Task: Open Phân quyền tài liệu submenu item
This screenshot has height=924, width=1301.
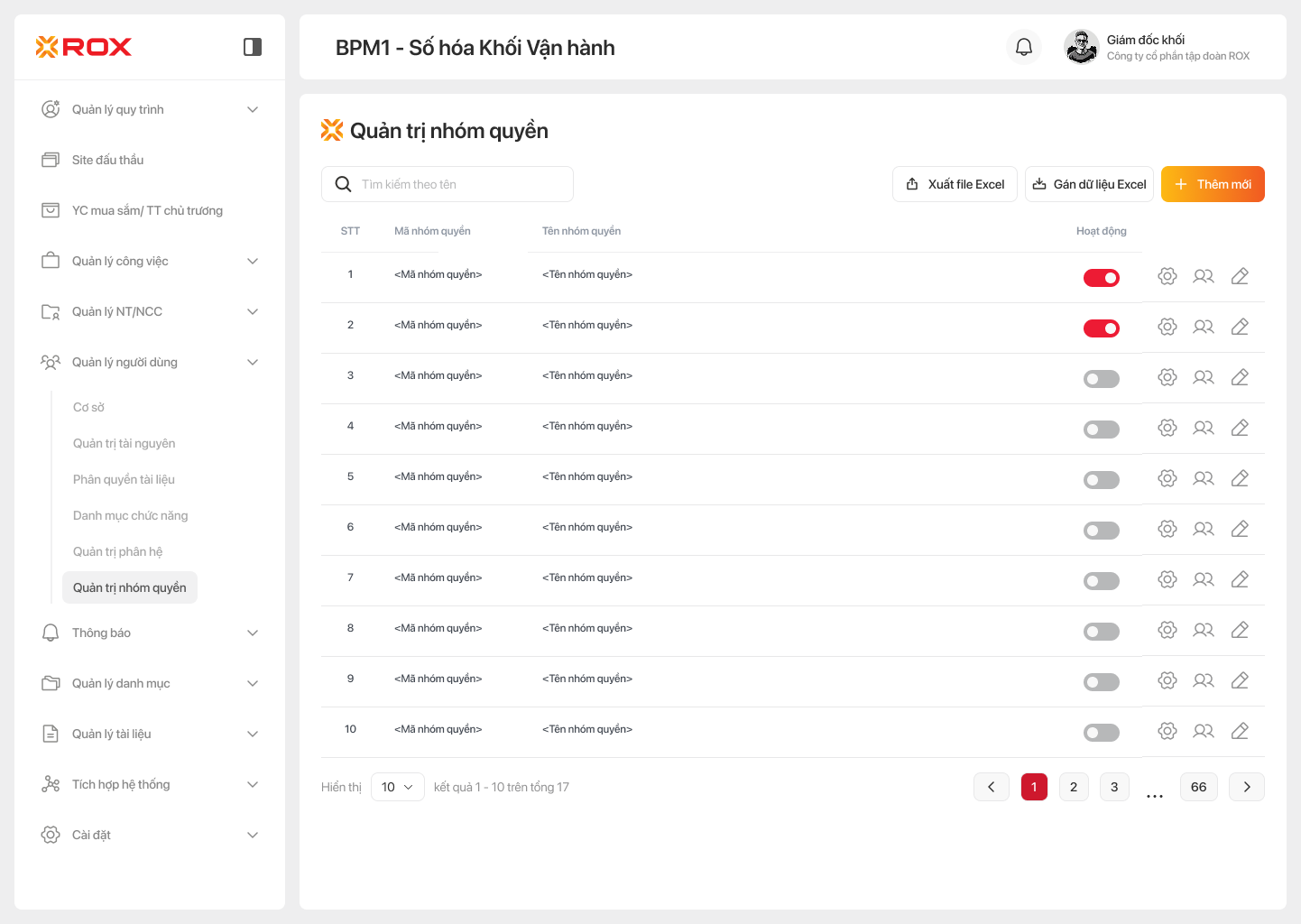Action: pyautogui.click(x=124, y=479)
